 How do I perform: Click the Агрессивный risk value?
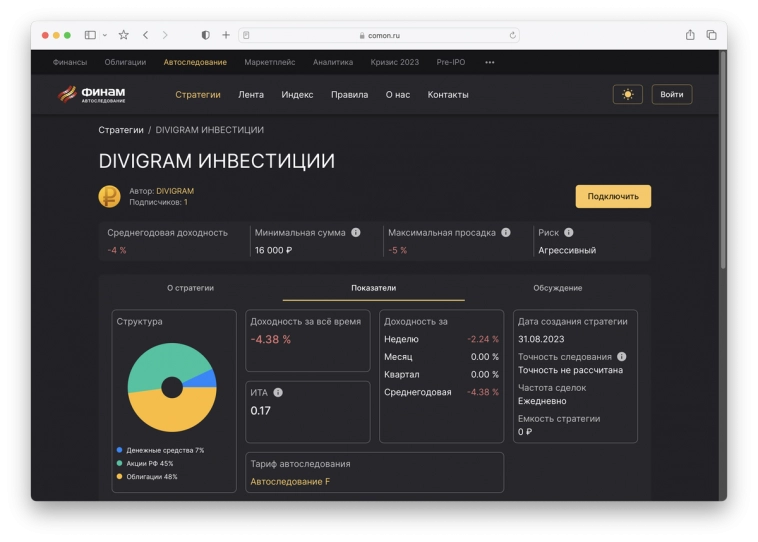coord(567,250)
